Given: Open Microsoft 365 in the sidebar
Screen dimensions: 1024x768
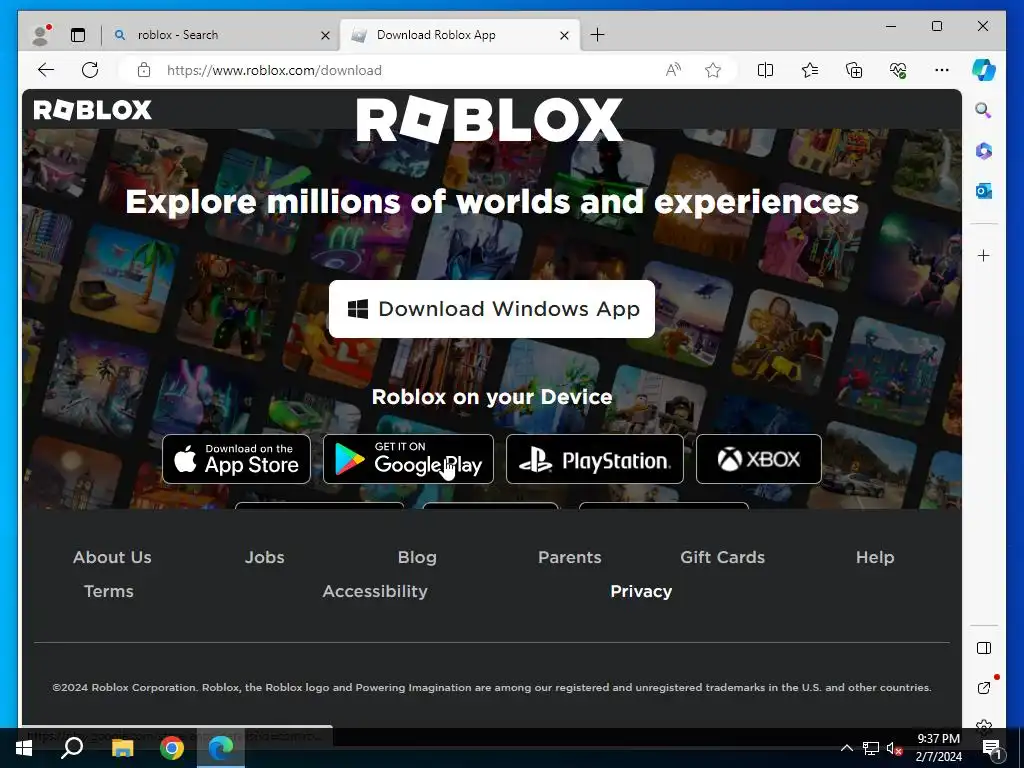Looking at the screenshot, I should pyautogui.click(x=984, y=152).
